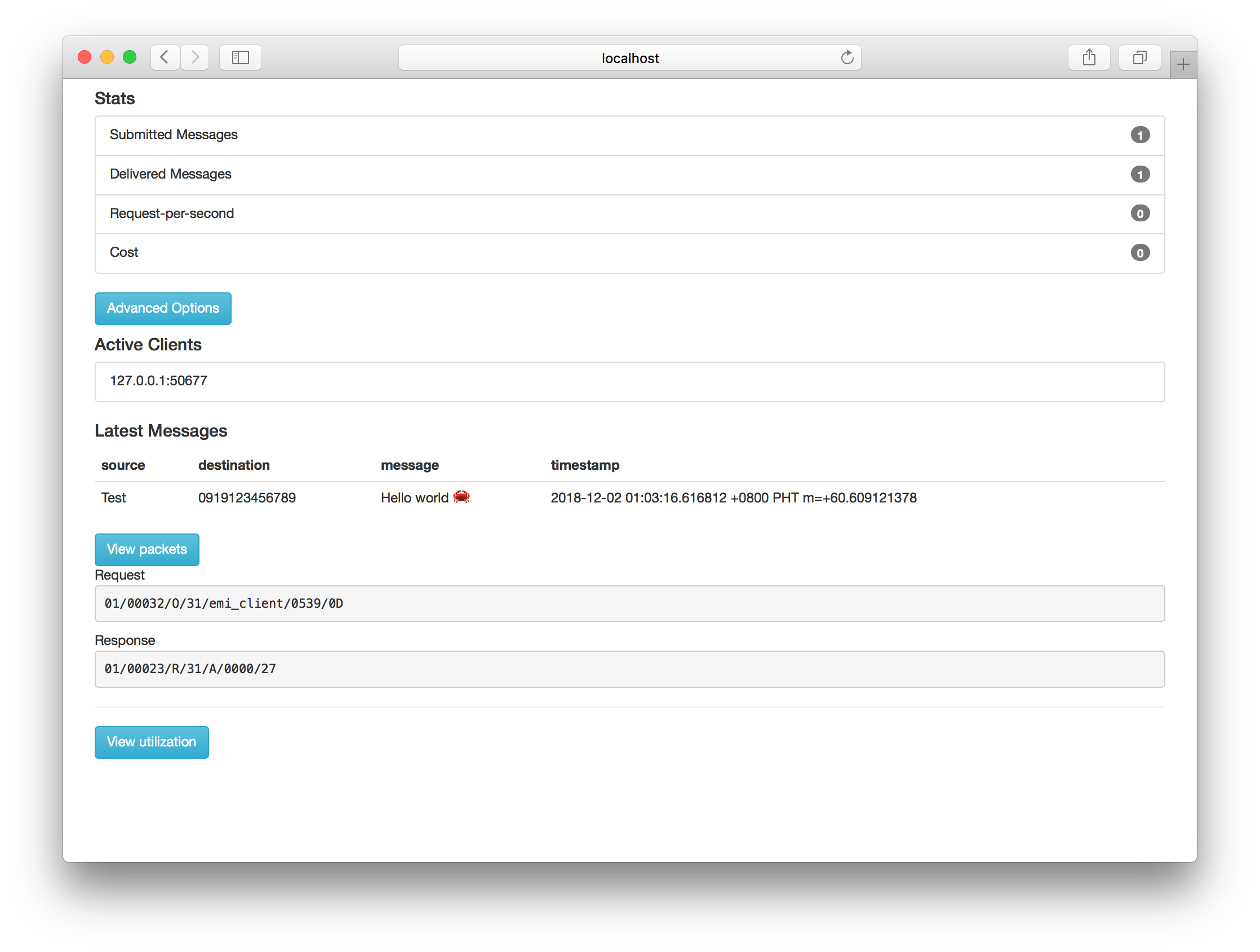Toggle the Safari sidebar icon
The height and width of the screenshot is (952, 1260).
pos(241,57)
